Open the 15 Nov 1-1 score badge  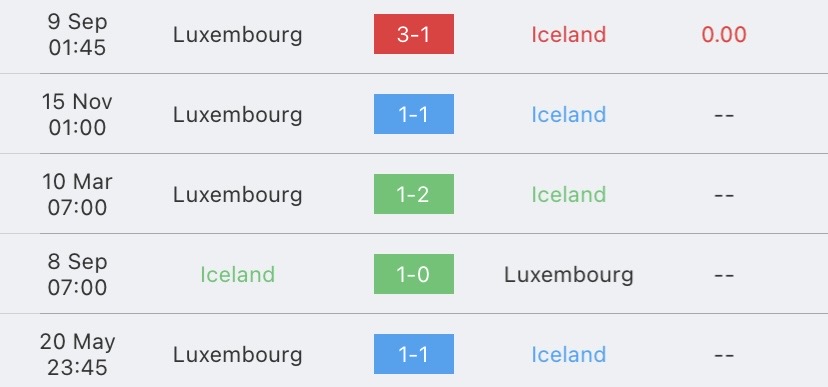[413, 114]
